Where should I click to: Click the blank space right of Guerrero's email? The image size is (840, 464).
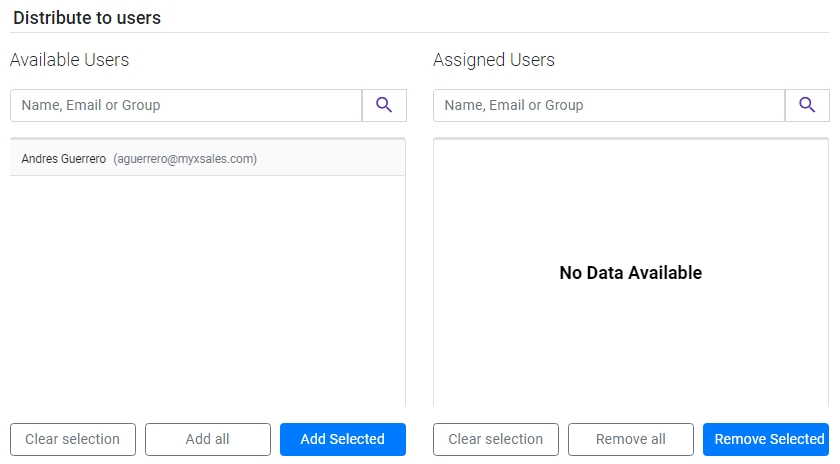331,159
